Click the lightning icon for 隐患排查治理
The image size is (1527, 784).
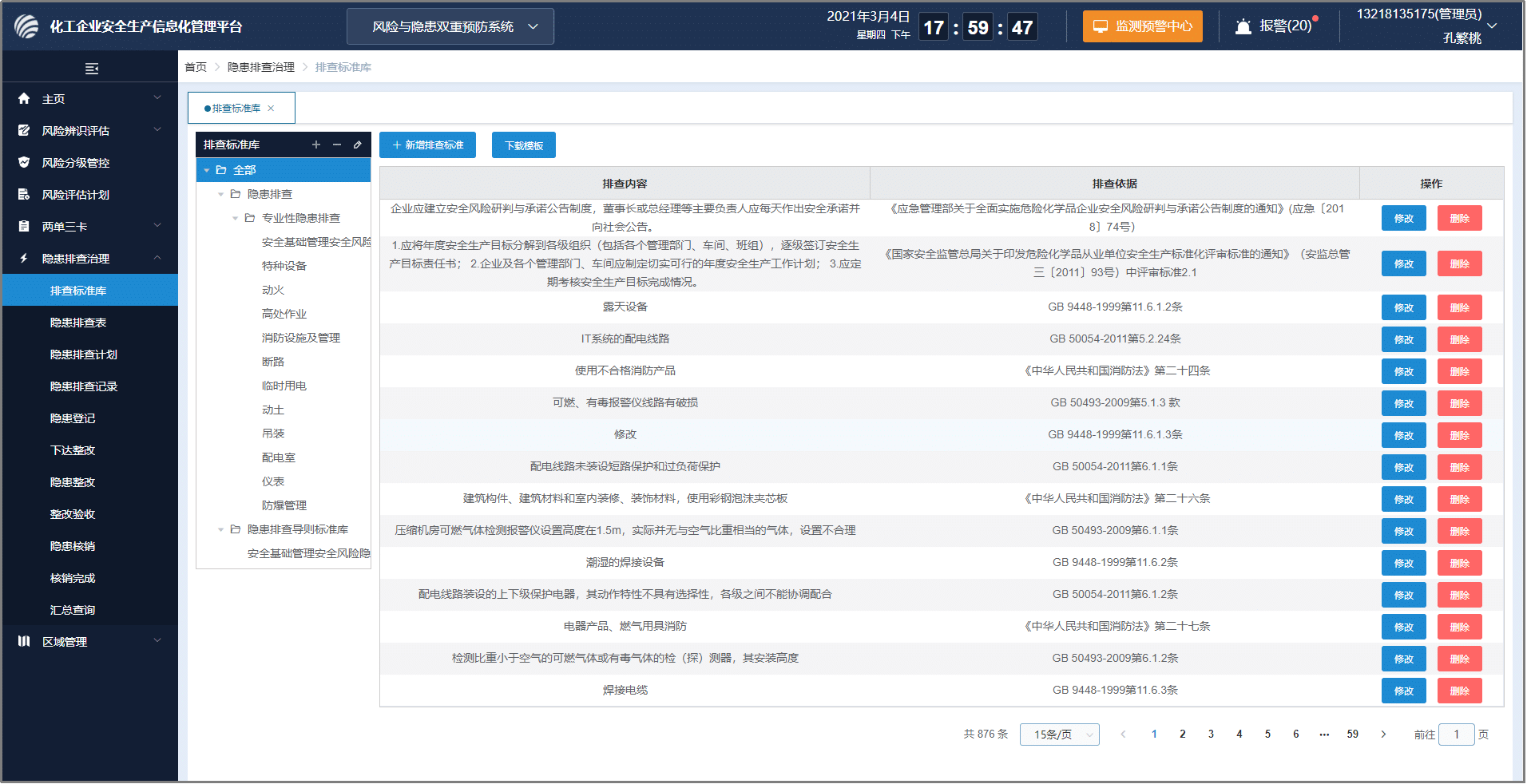[24, 258]
